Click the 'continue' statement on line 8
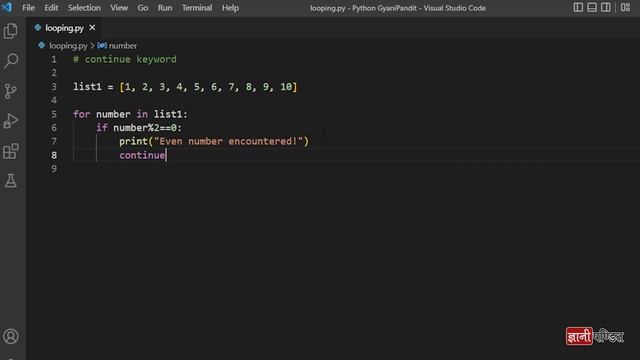This screenshot has width=640, height=360. point(142,155)
